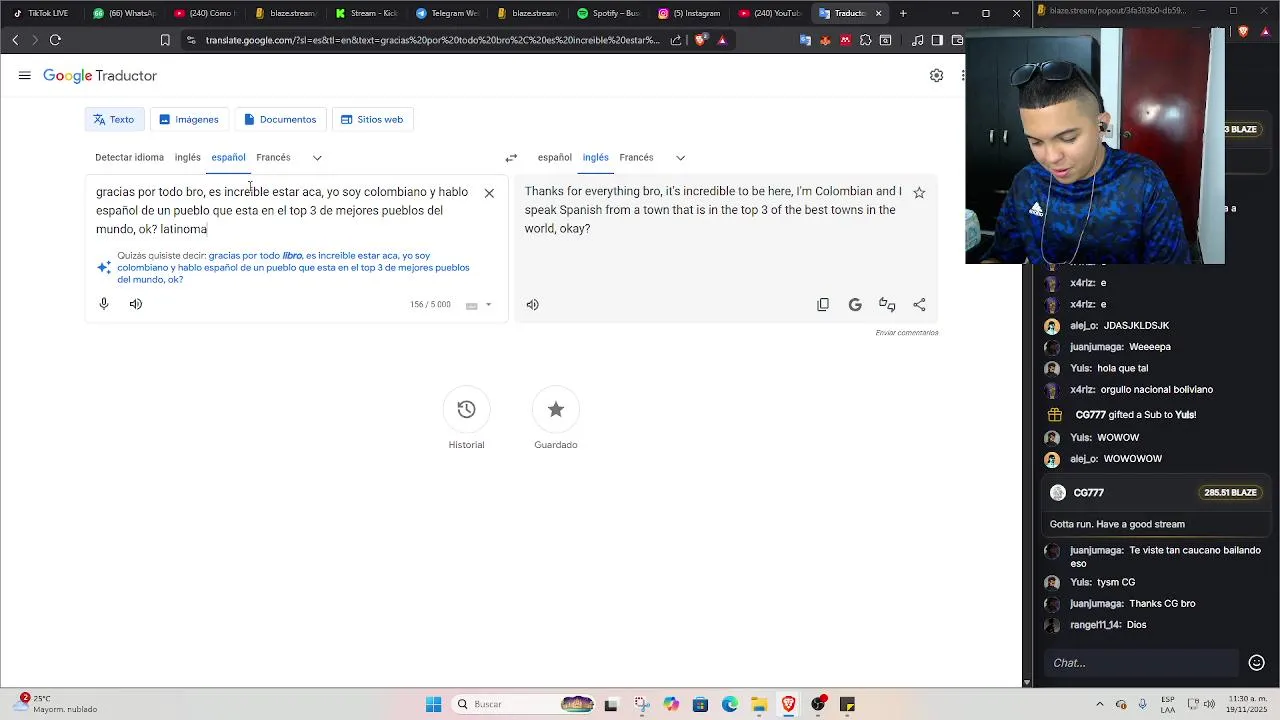This screenshot has width=1280, height=720.
Task: Open a new browser tab
Action: coord(903,13)
